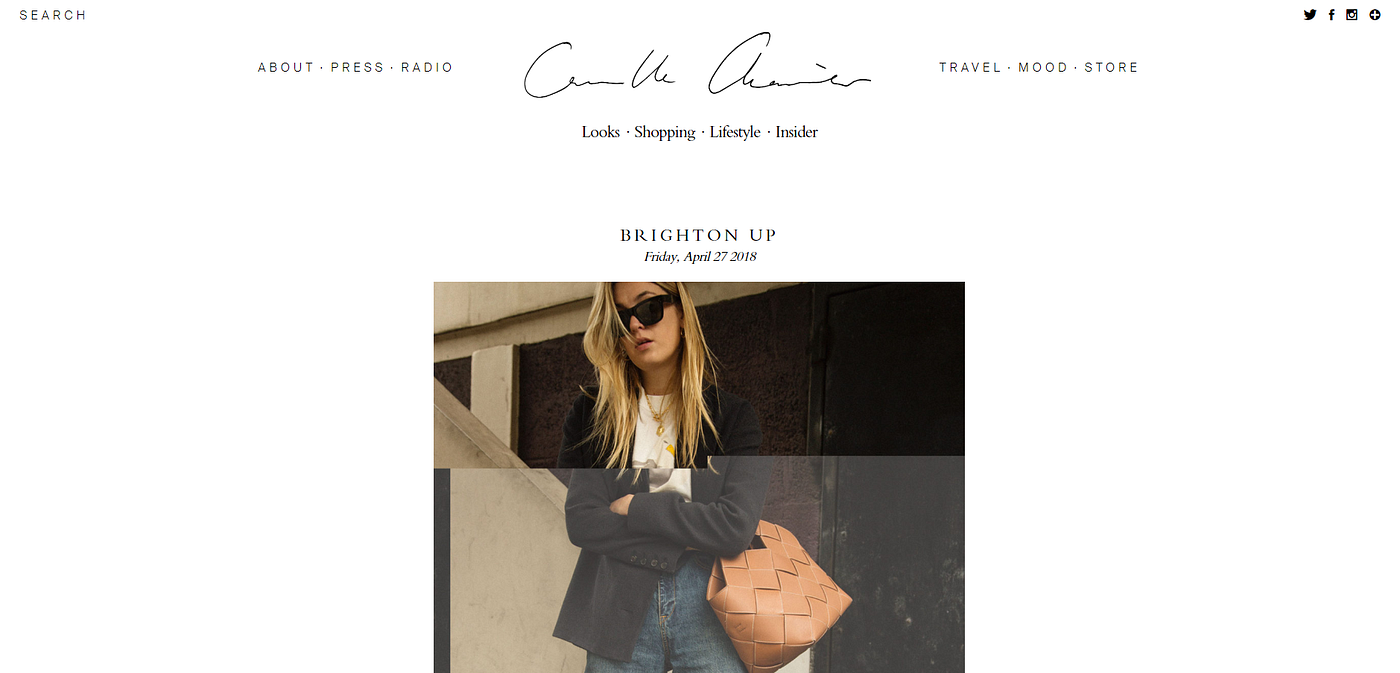Navigate to the TRAVEL section
Image resolution: width=1400 pixels, height=673 pixels.
pos(970,67)
